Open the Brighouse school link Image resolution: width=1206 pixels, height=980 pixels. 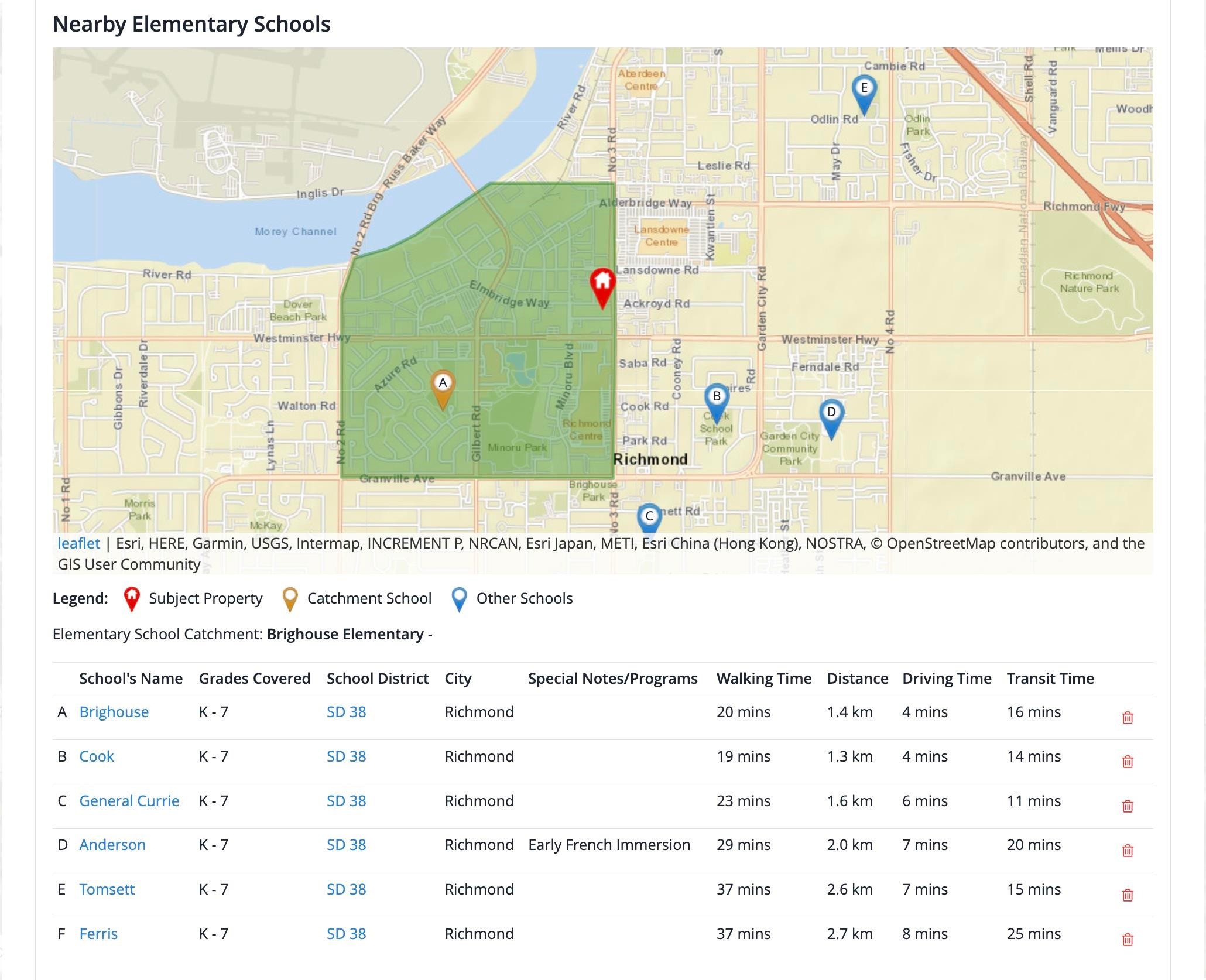(x=114, y=712)
